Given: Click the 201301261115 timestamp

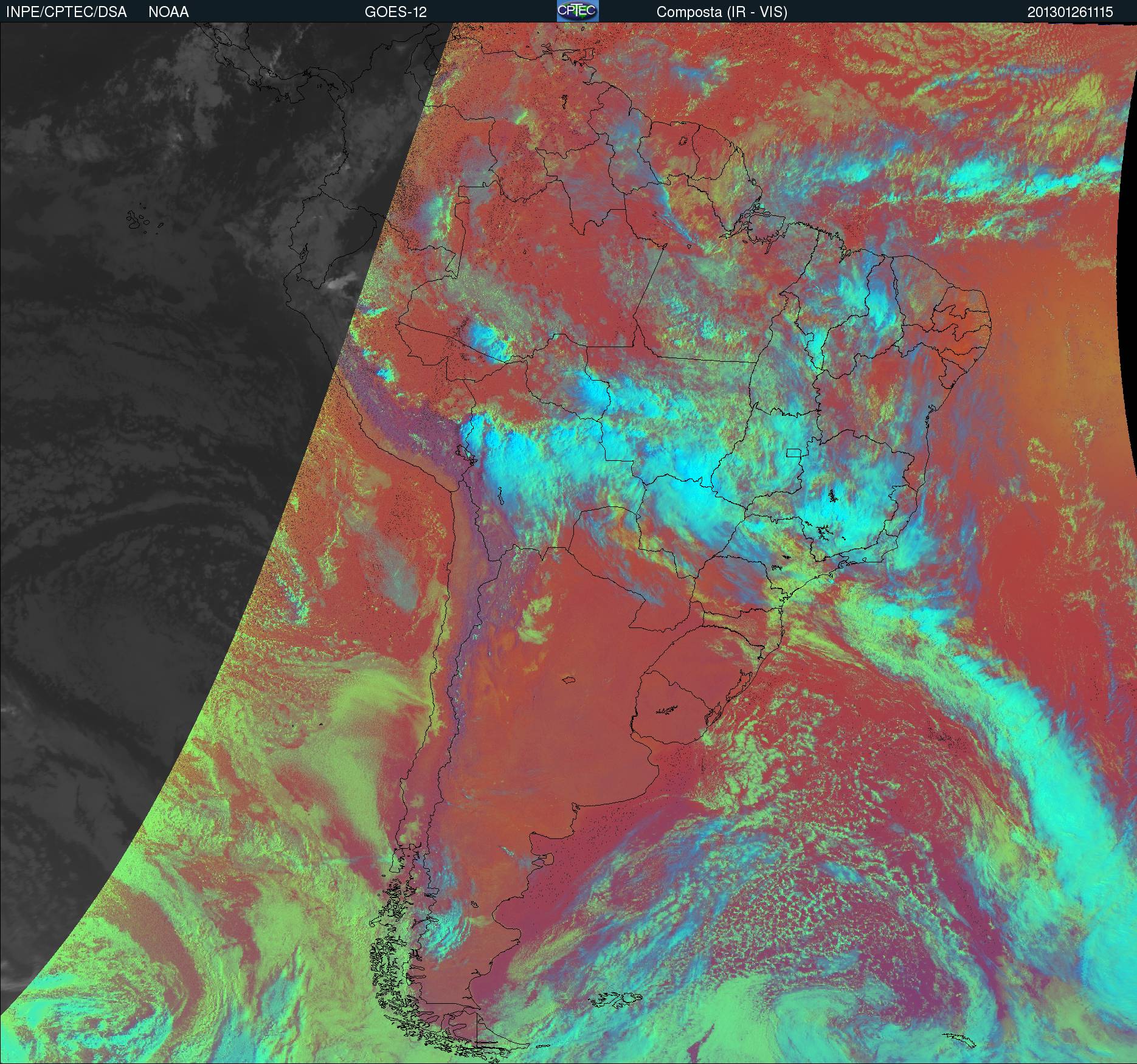Looking at the screenshot, I should pos(1070,12).
